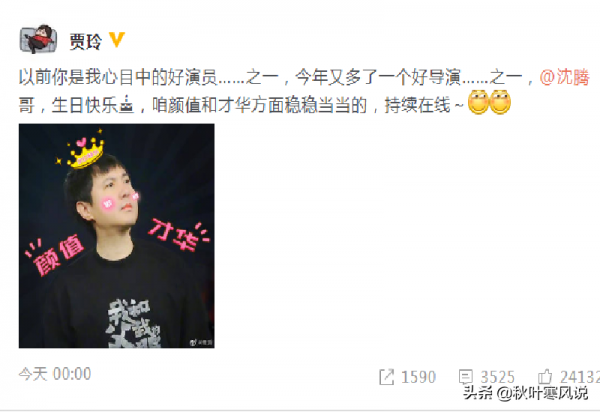Like the post with thumbs-up icon

[545, 377]
